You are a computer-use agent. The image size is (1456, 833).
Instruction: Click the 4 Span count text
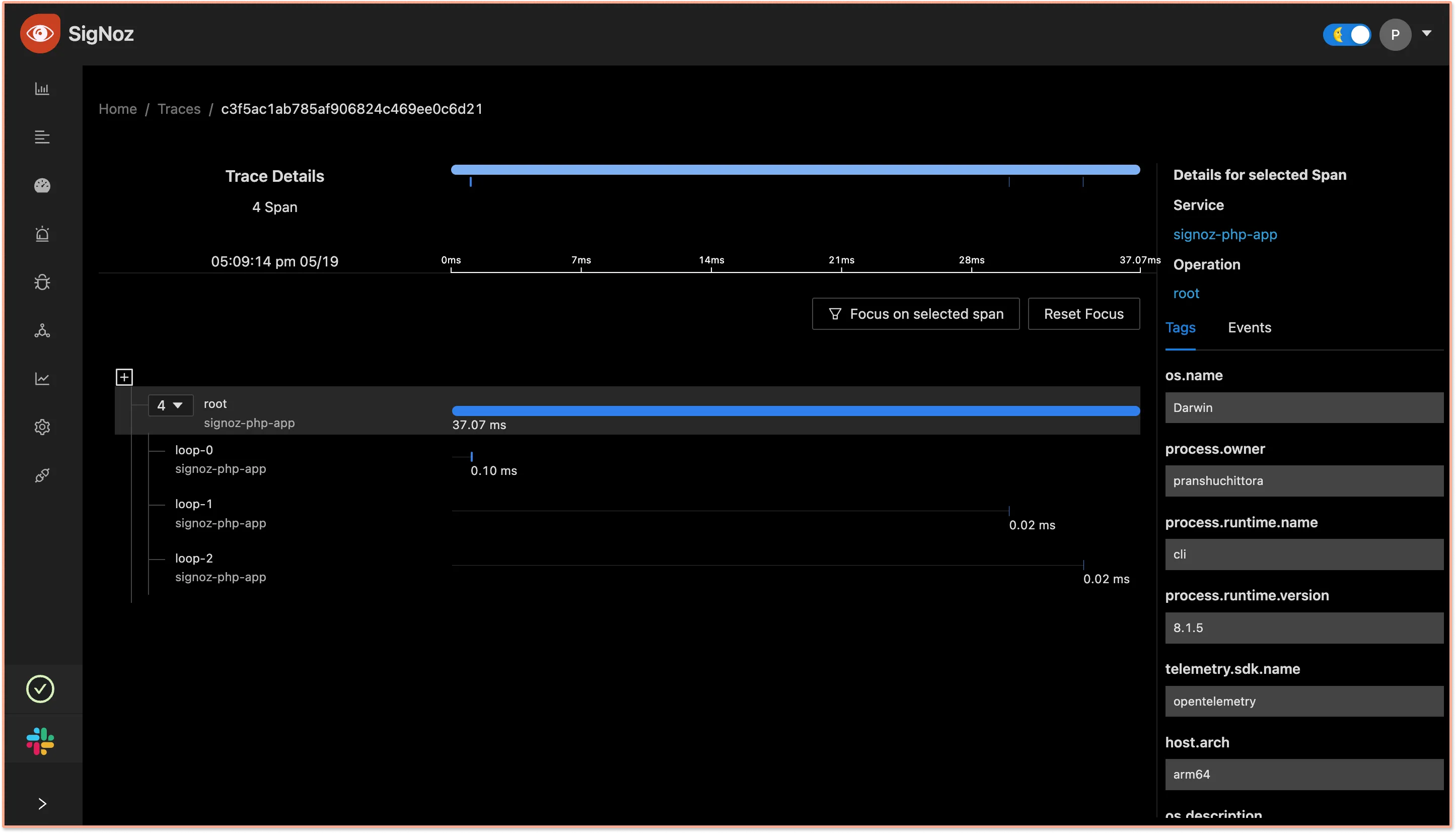tap(274, 207)
